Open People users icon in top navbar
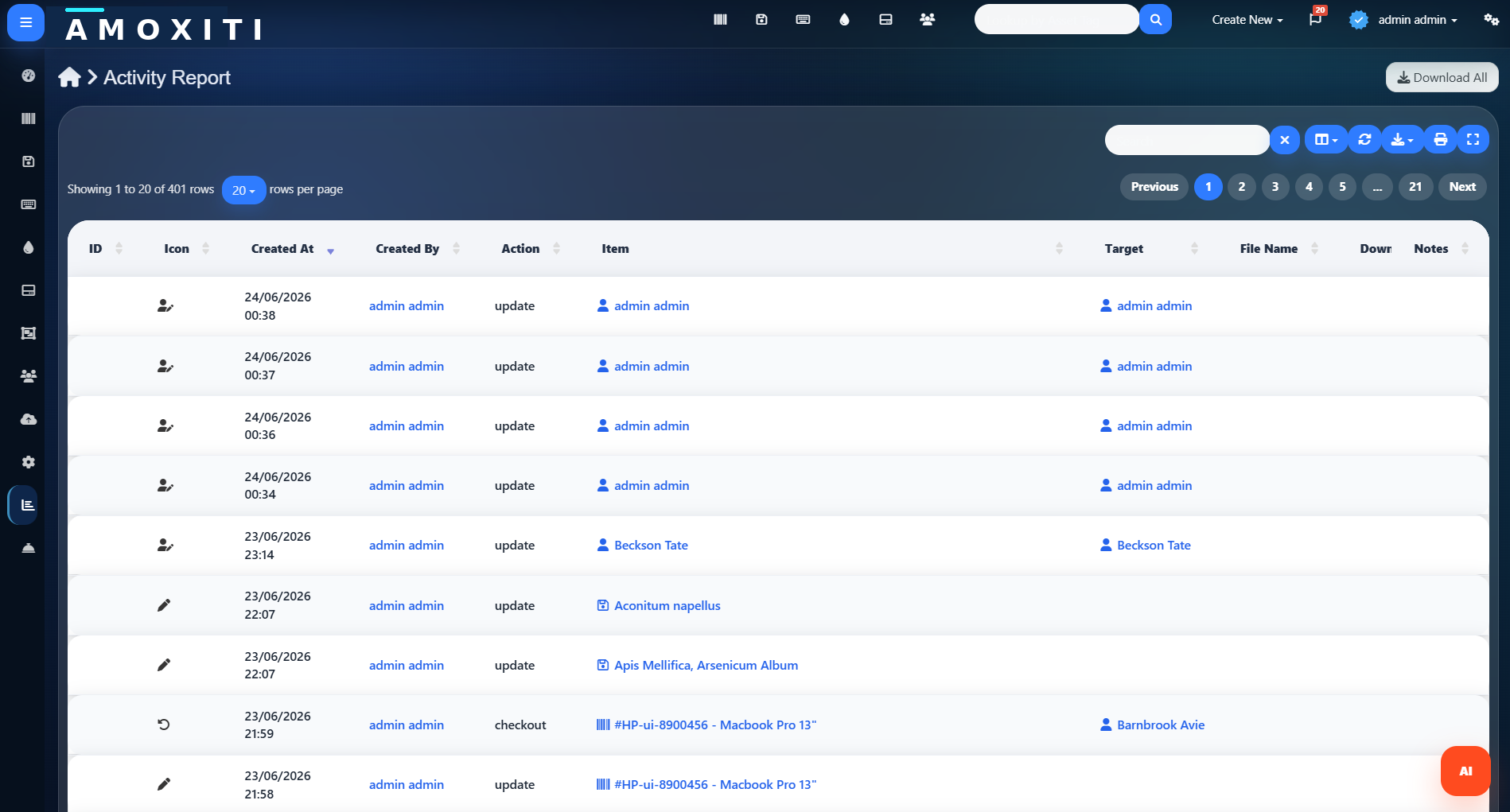This screenshot has height=812, width=1510. point(927,19)
